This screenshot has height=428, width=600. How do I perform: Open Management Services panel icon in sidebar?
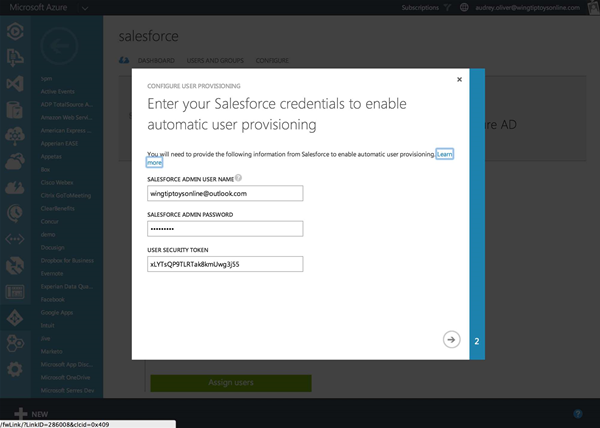(x=15, y=292)
